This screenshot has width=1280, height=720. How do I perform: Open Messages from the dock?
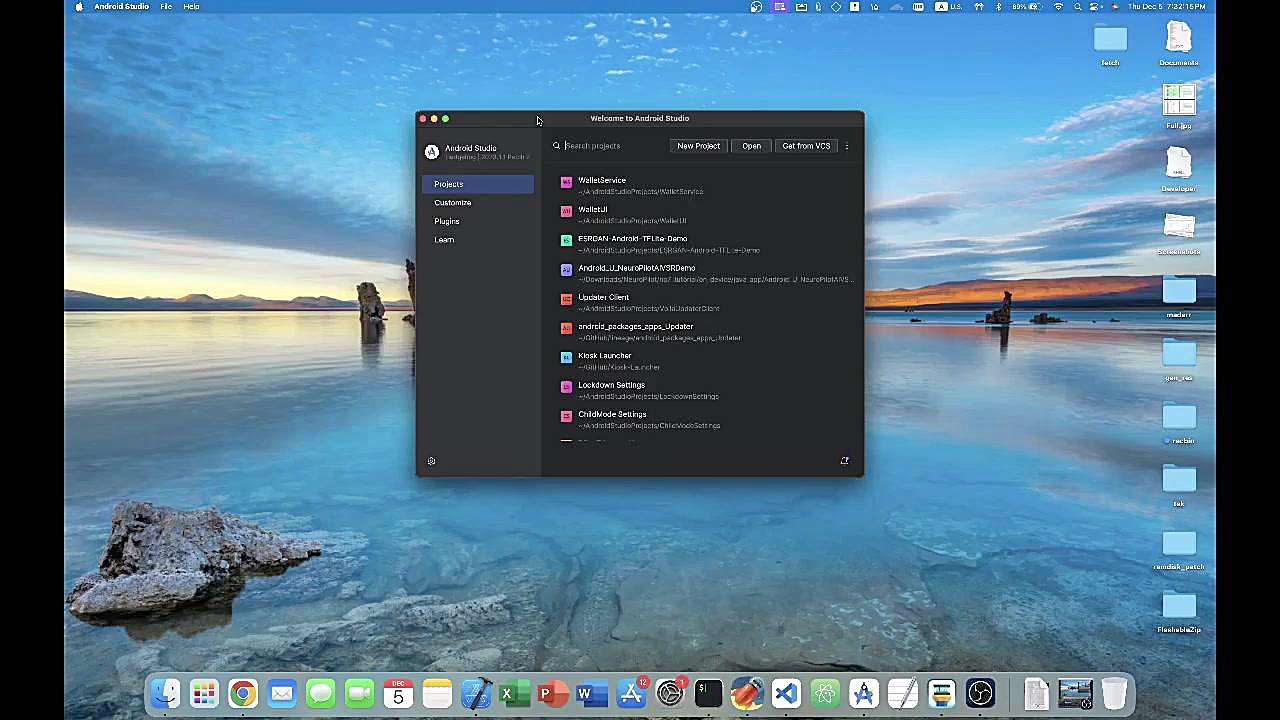pyautogui.click(x=321, y=693)
